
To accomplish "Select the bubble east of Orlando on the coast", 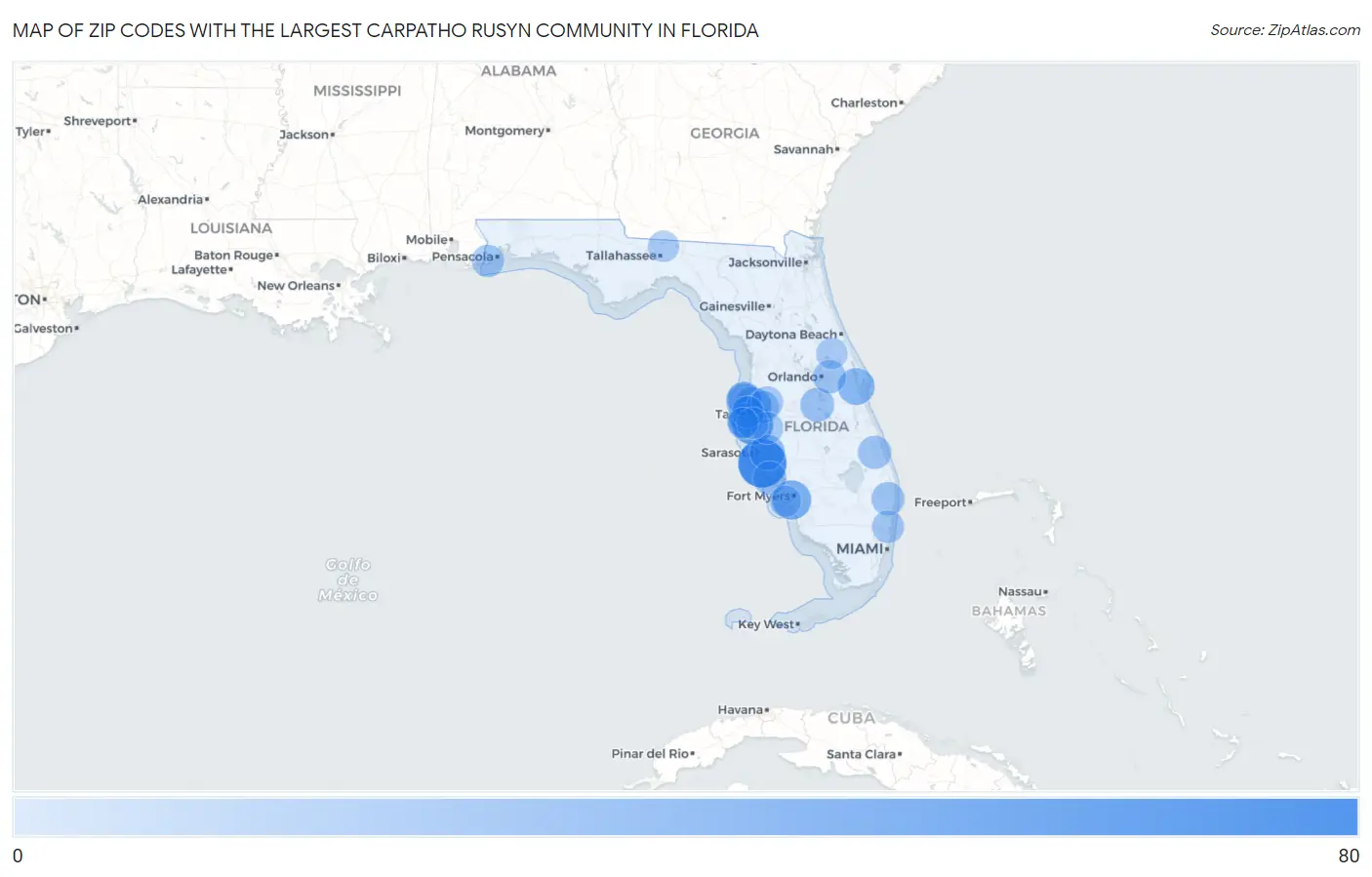I will (x=856, y=386).
